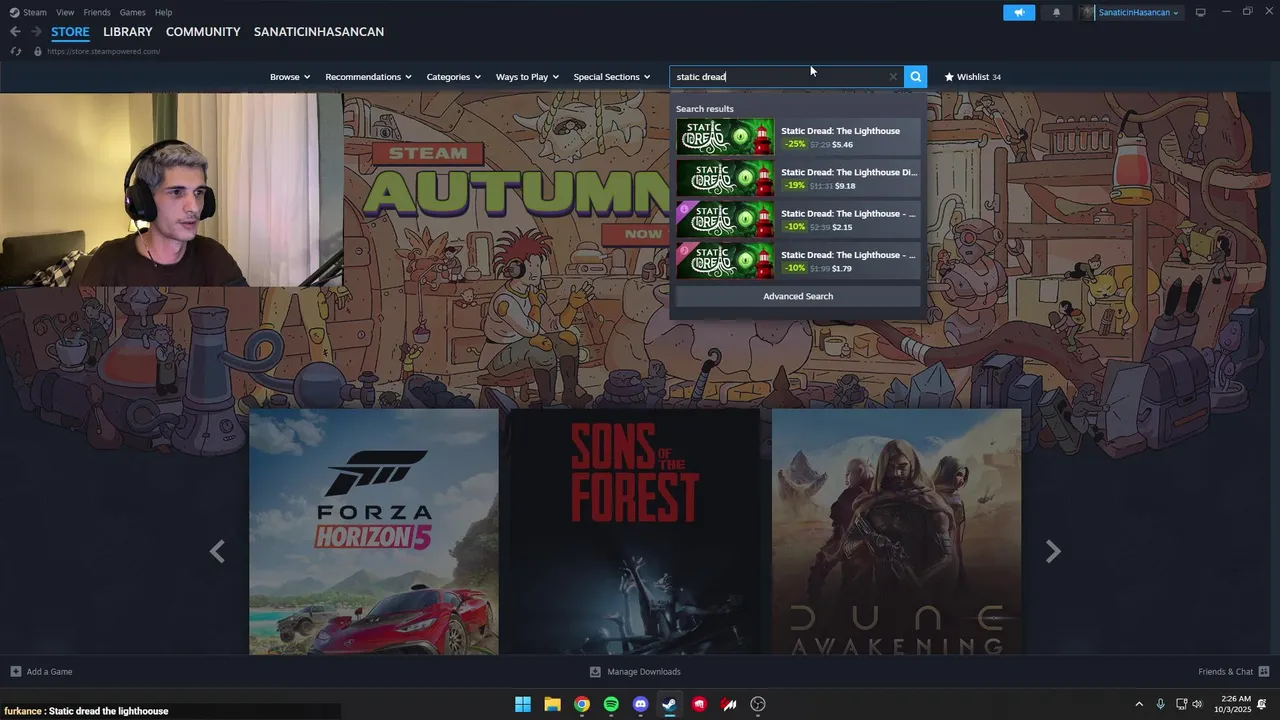Open the Help menu

click(x=163, y=12)
